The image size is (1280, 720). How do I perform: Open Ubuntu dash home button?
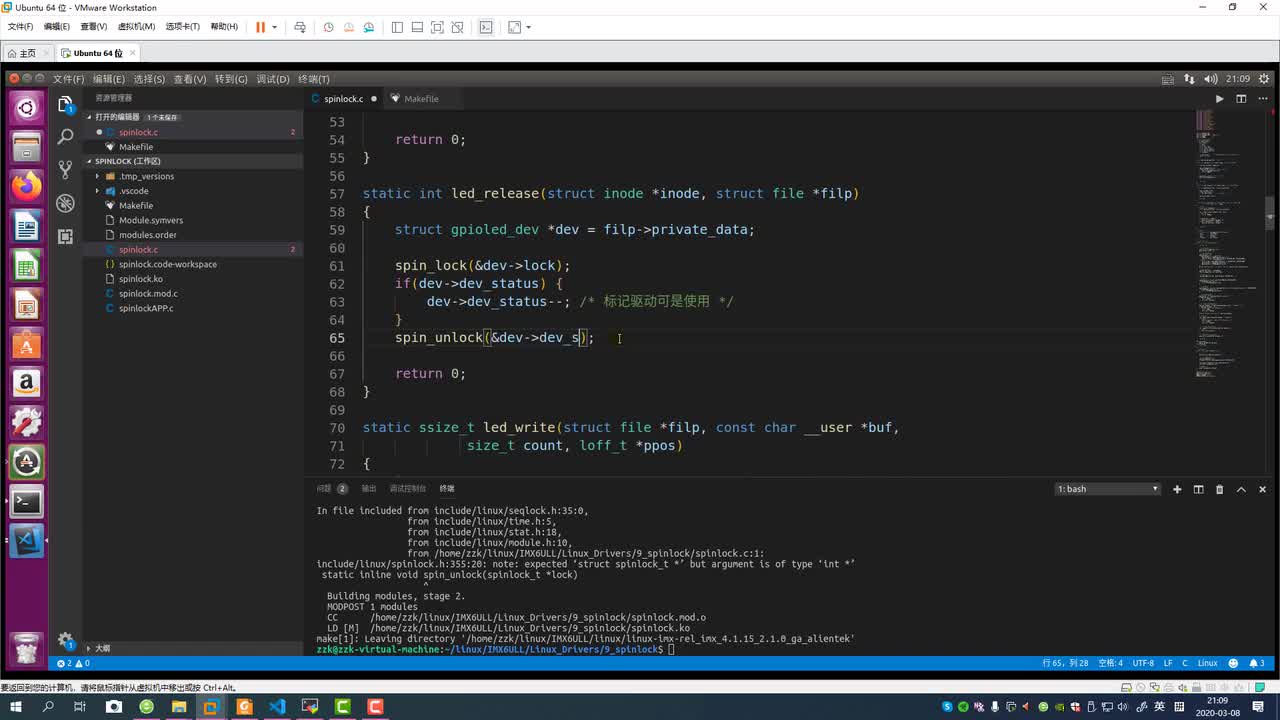pyautogui.click(x=27, y=108)
